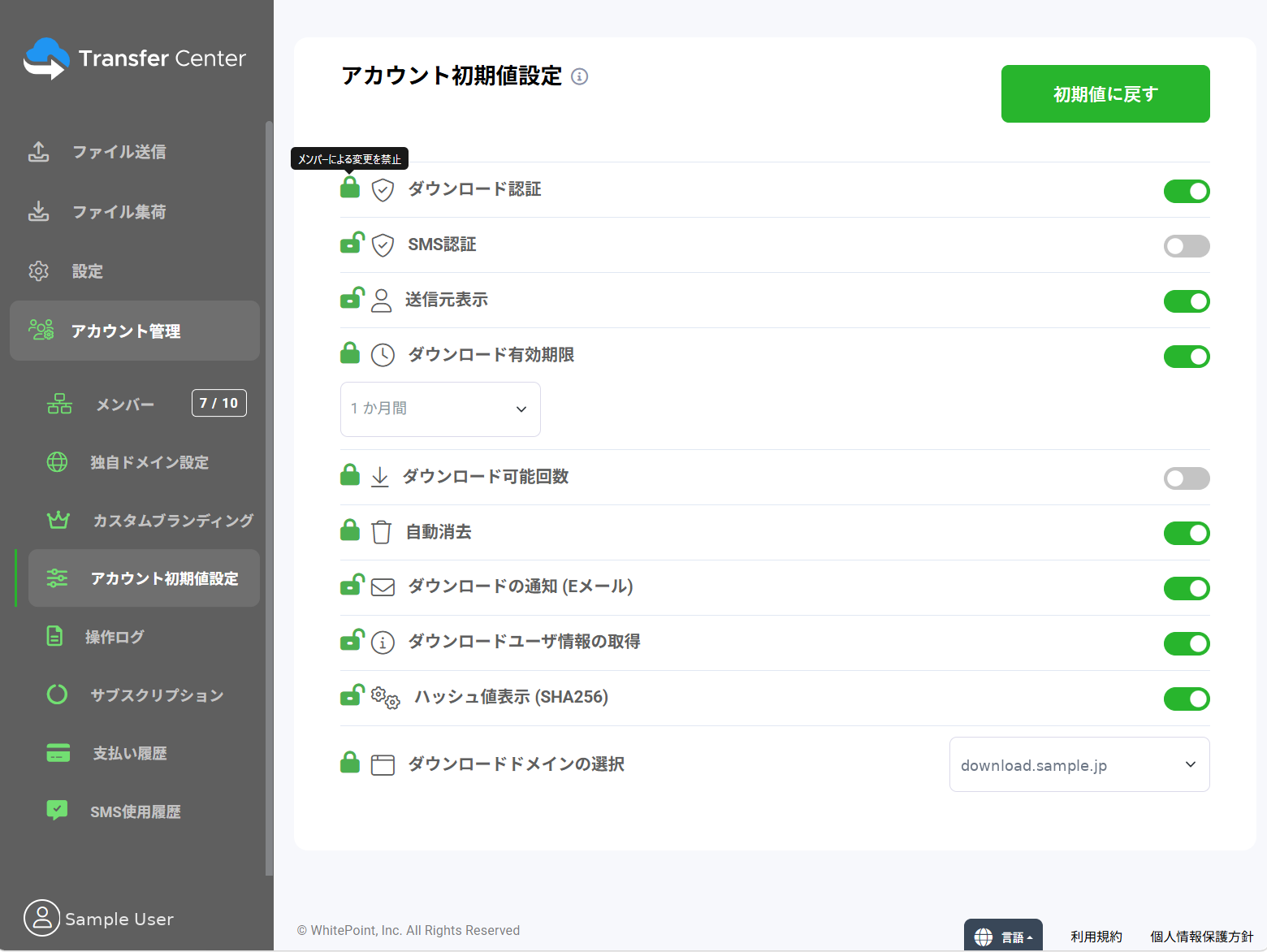Click the lock icon for ダウンロード有効期限
This screenshot has height=952, width=1267.
350,353
